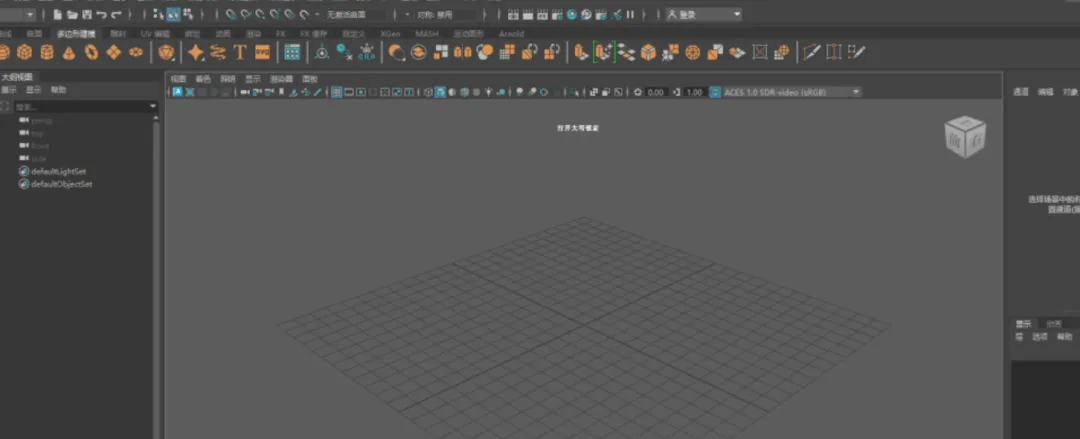The height and width of the screenshot is (439, 1080).
Task: Expand the outliner search filter dropdown
Action: point(154,107)
